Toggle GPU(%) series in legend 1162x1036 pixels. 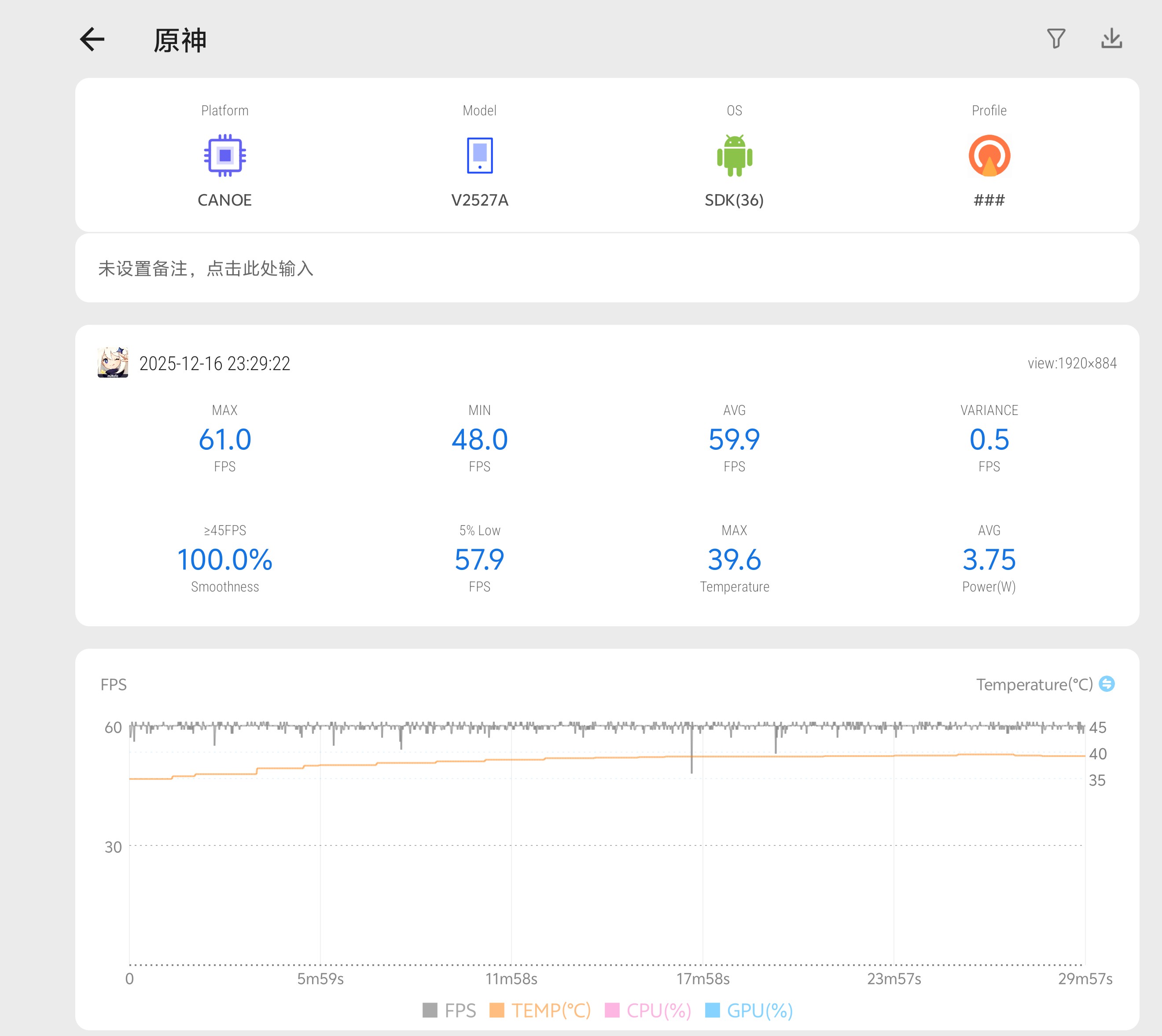(749, 1010)
